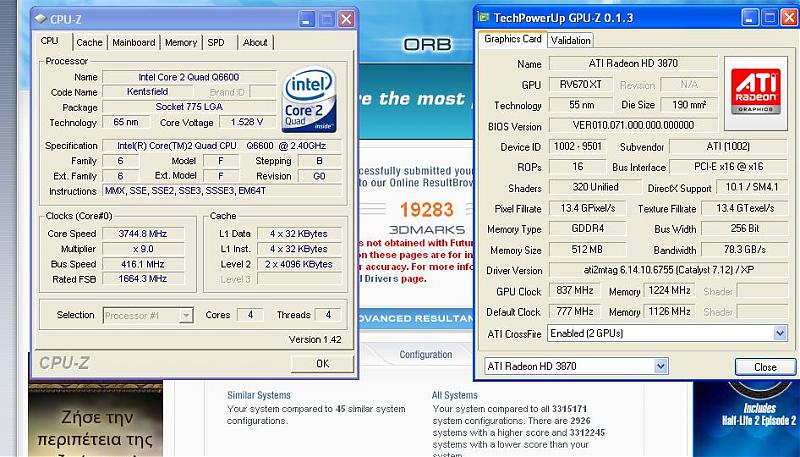Click the Close button in GPU-Z
800x457 pixels.
(x=765, y=367)
